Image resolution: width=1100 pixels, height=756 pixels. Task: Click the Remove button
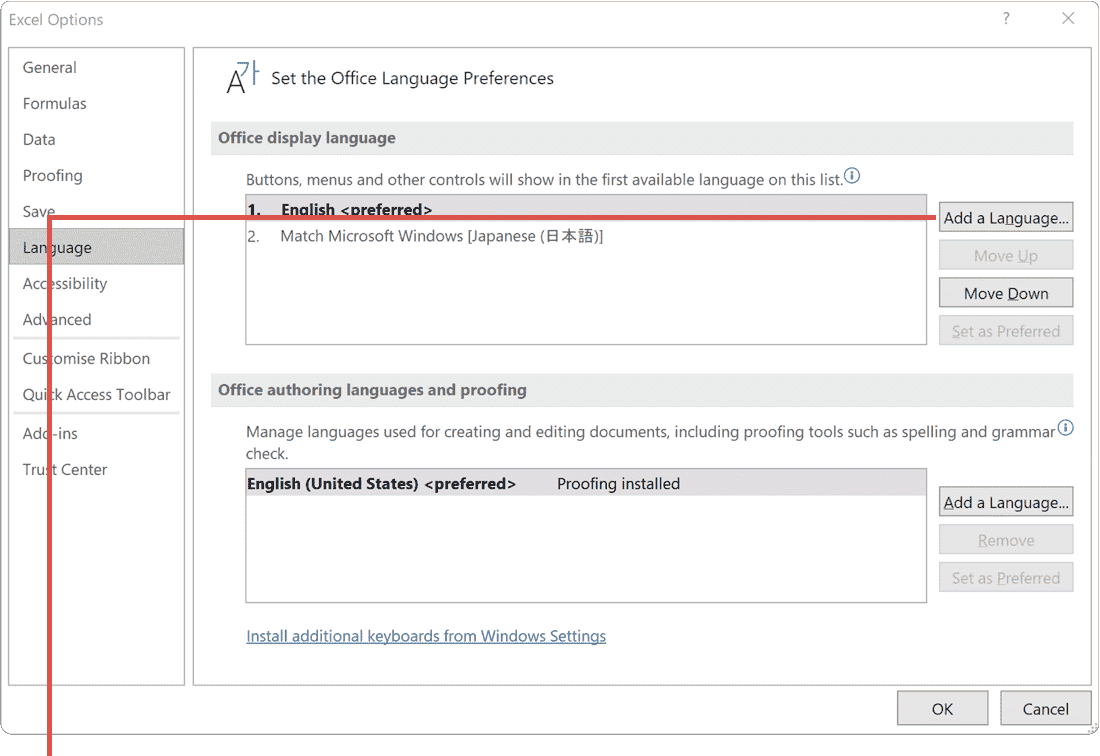click(x=1006, y=540)
